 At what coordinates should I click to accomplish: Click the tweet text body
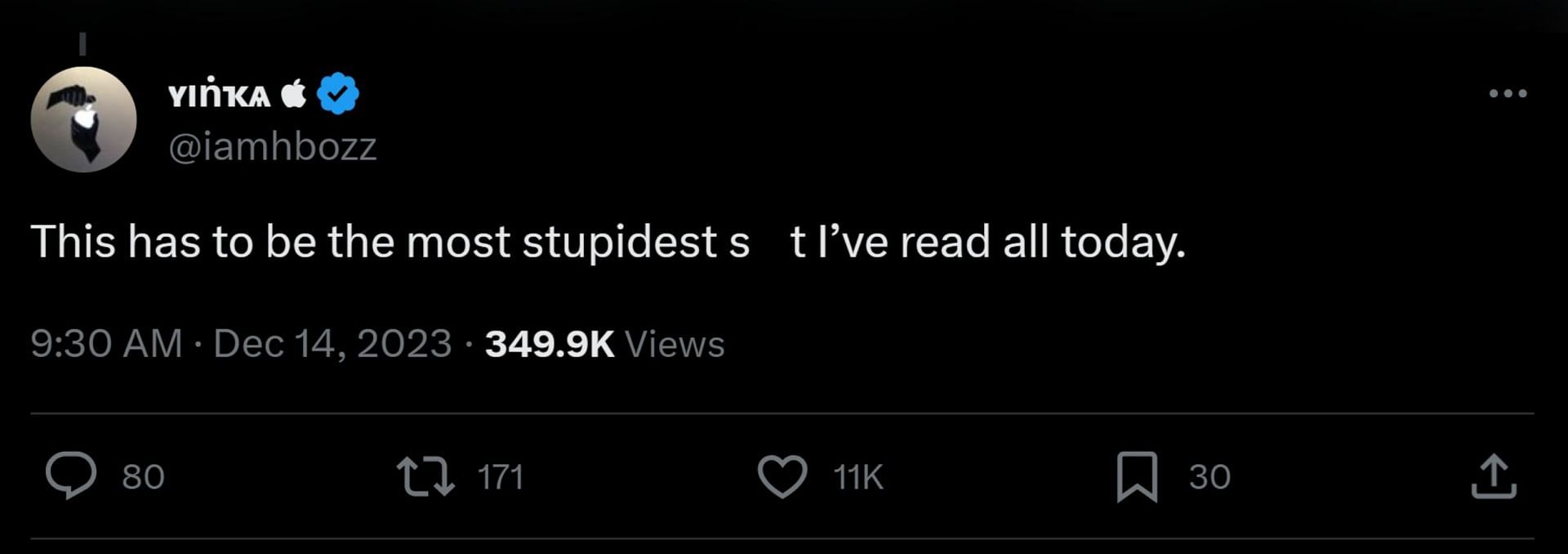pyautogui.click(x=608, y=242)
